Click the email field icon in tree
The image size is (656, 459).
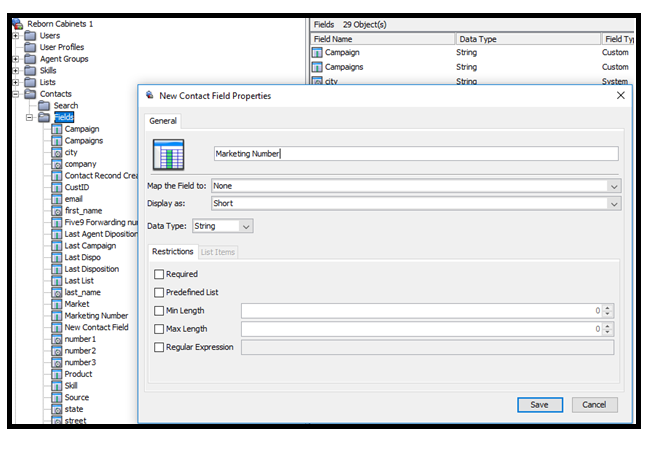tap(56, 199)
